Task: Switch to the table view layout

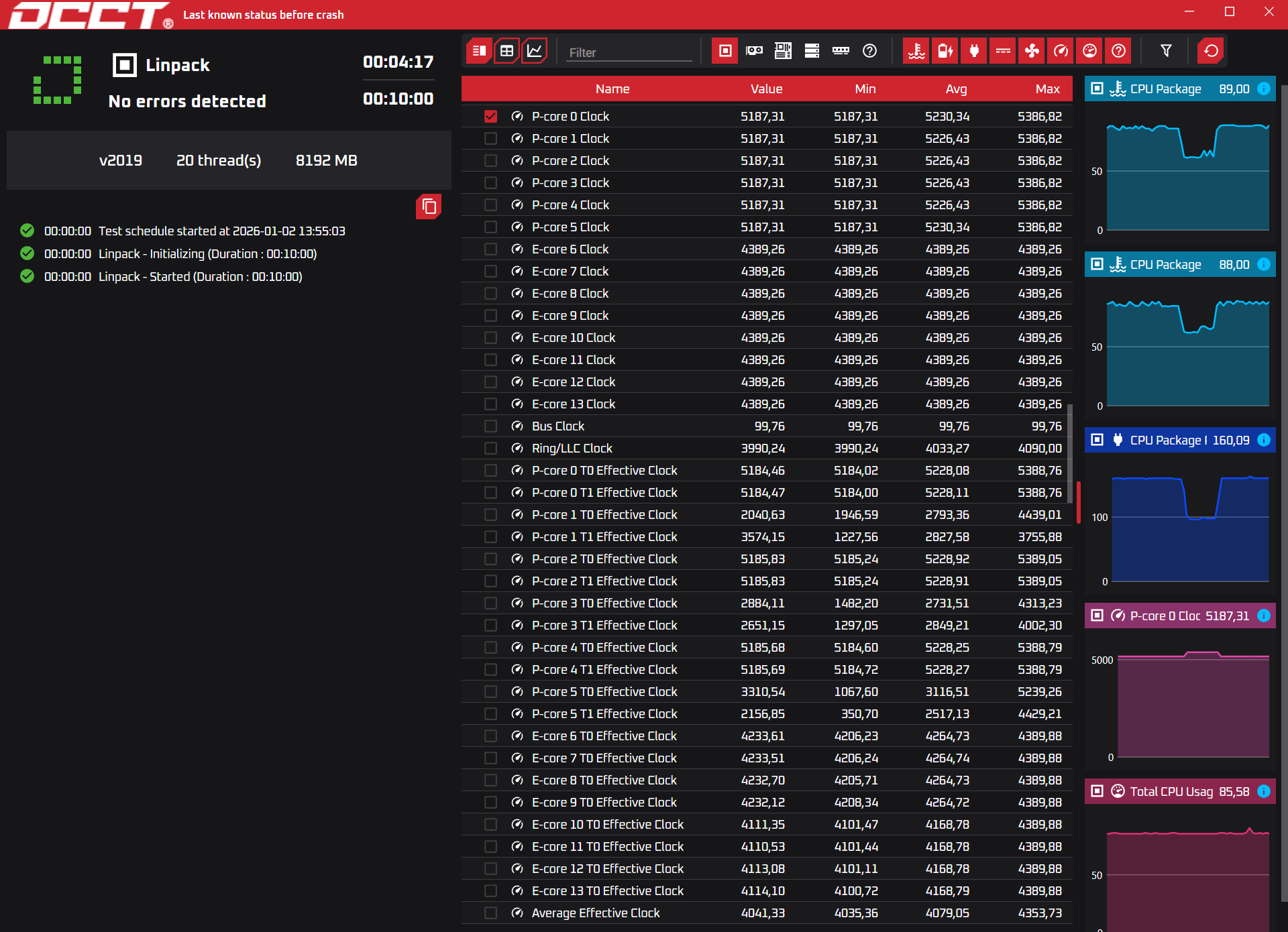Action: pyautogui.click(x=506, y=51)
